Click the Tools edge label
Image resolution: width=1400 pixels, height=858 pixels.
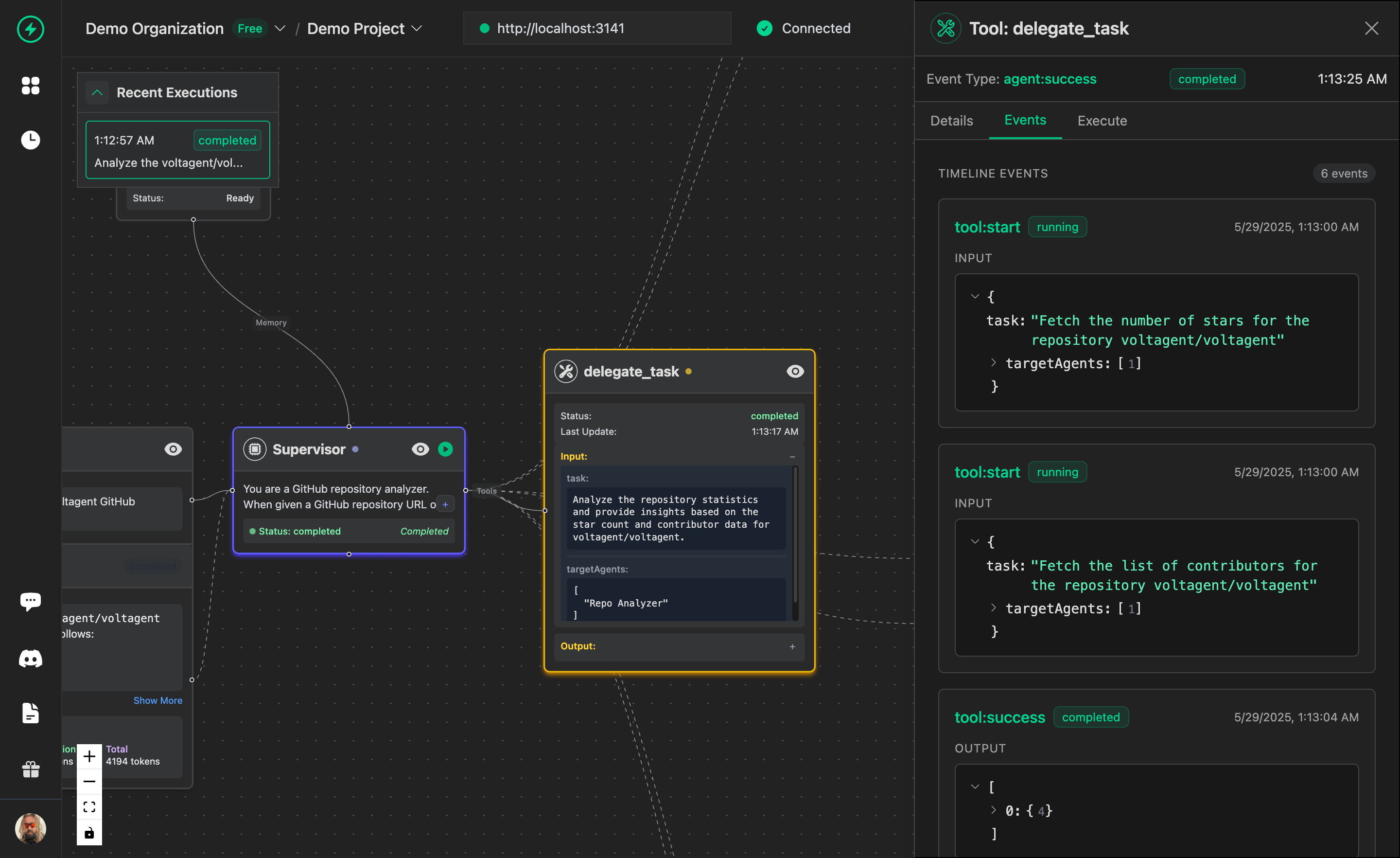[487, 491]
